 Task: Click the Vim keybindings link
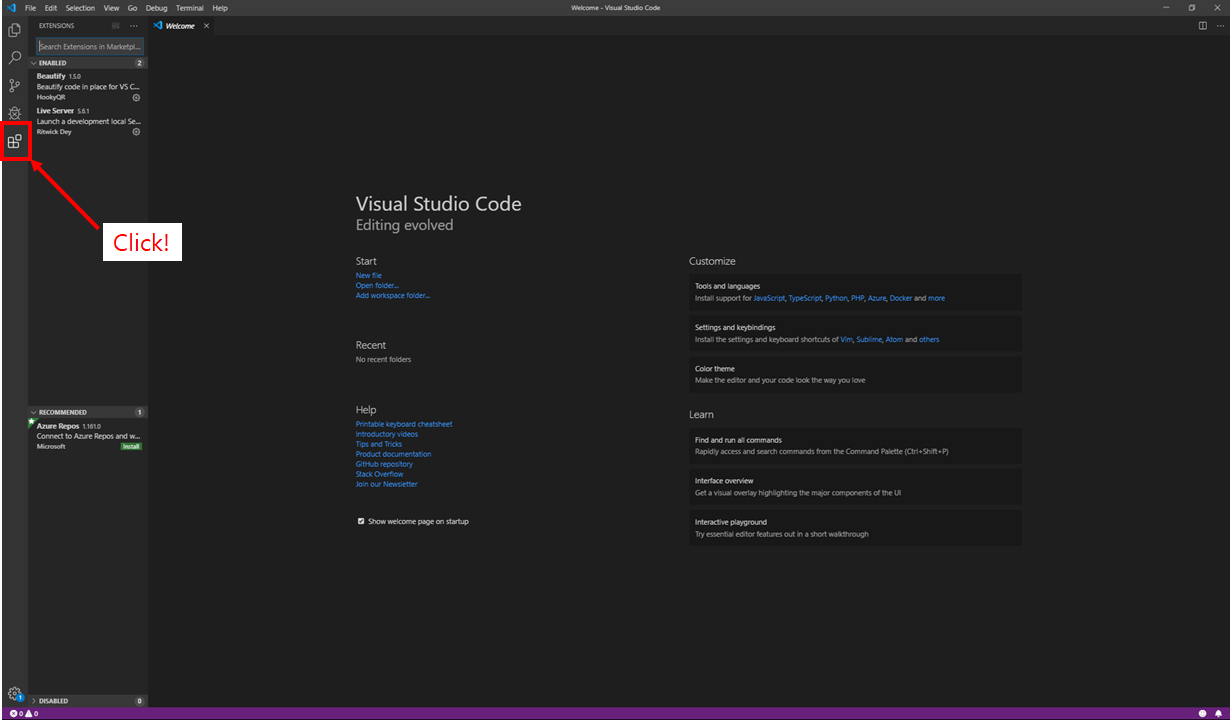846,339
